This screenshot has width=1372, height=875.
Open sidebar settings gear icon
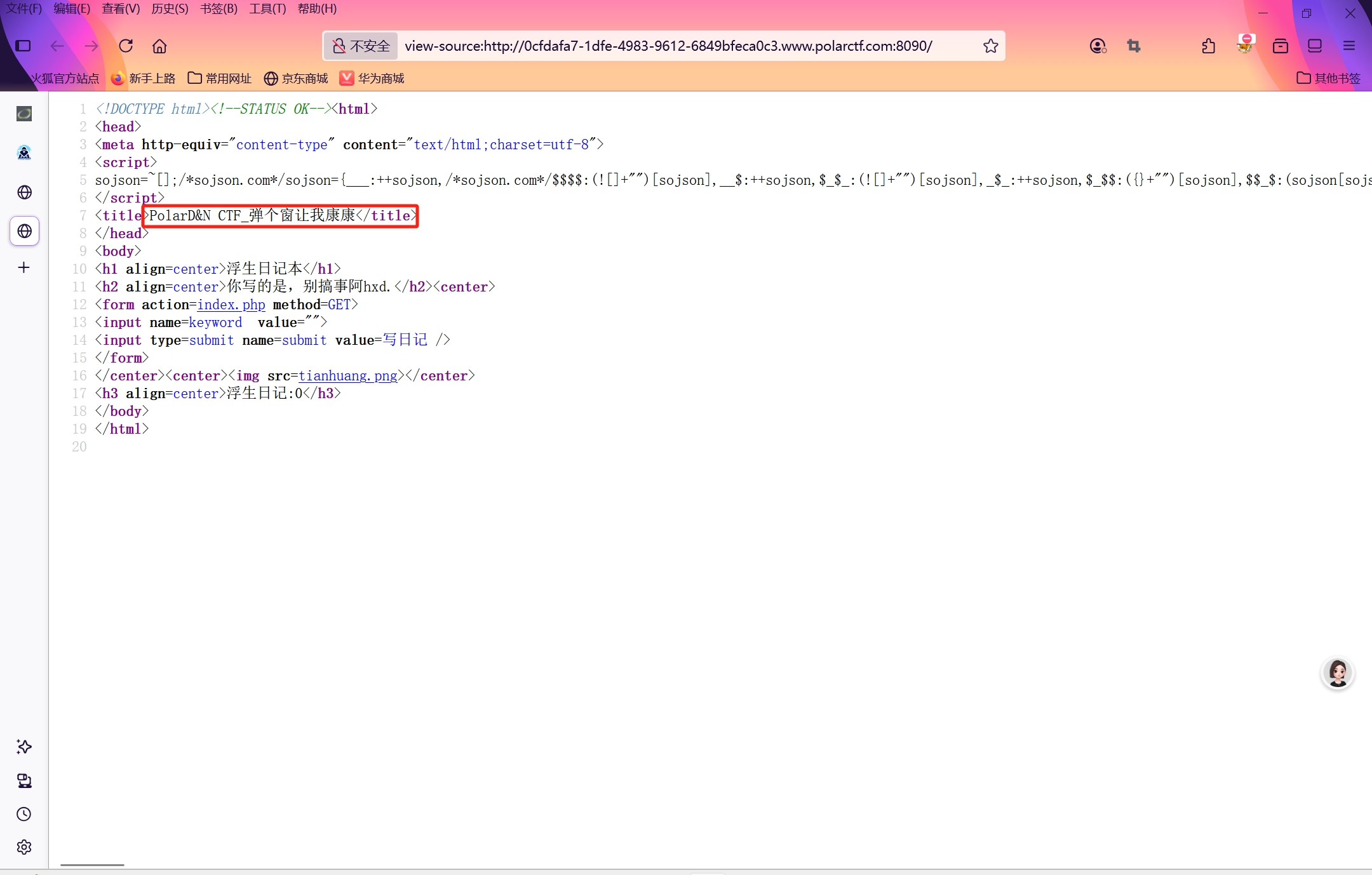(24, 847)
